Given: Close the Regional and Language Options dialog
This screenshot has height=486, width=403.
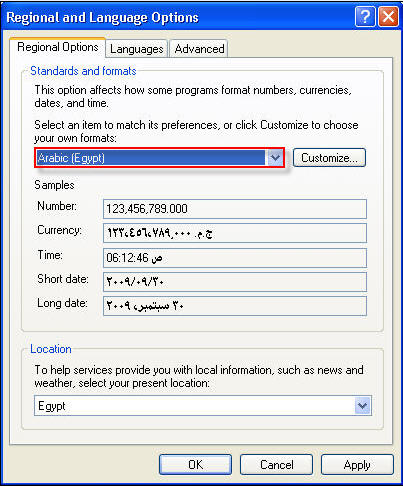Looking at the screenshot, I should [x=388, y=16].
